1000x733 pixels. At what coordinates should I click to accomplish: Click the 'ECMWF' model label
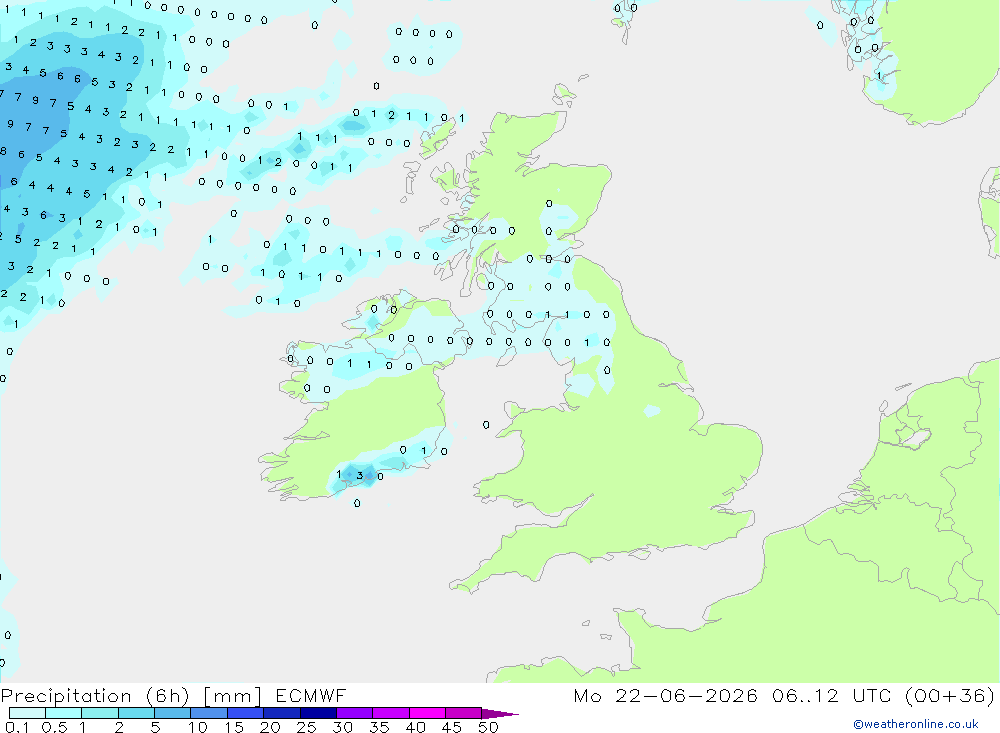pos(311,695)
